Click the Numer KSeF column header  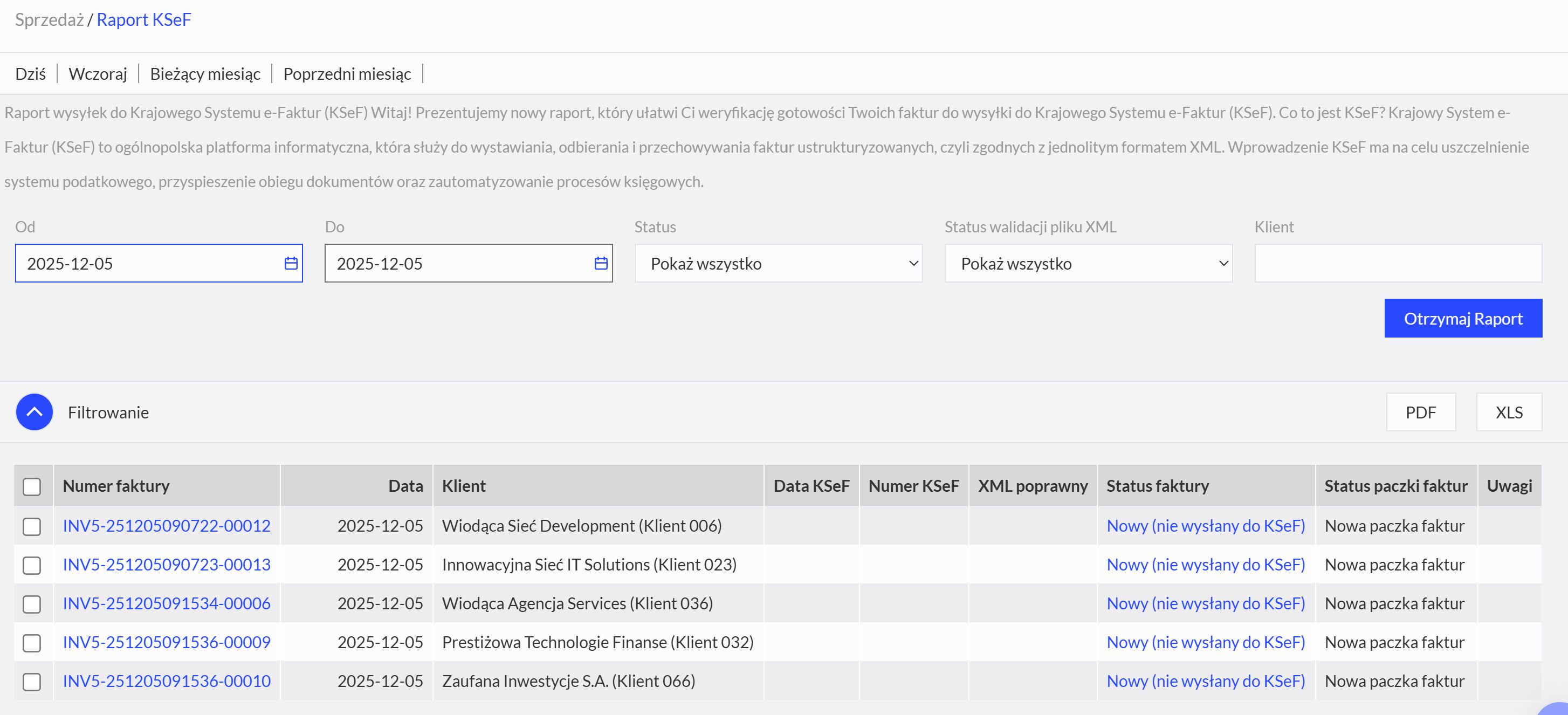click(913, 486)
